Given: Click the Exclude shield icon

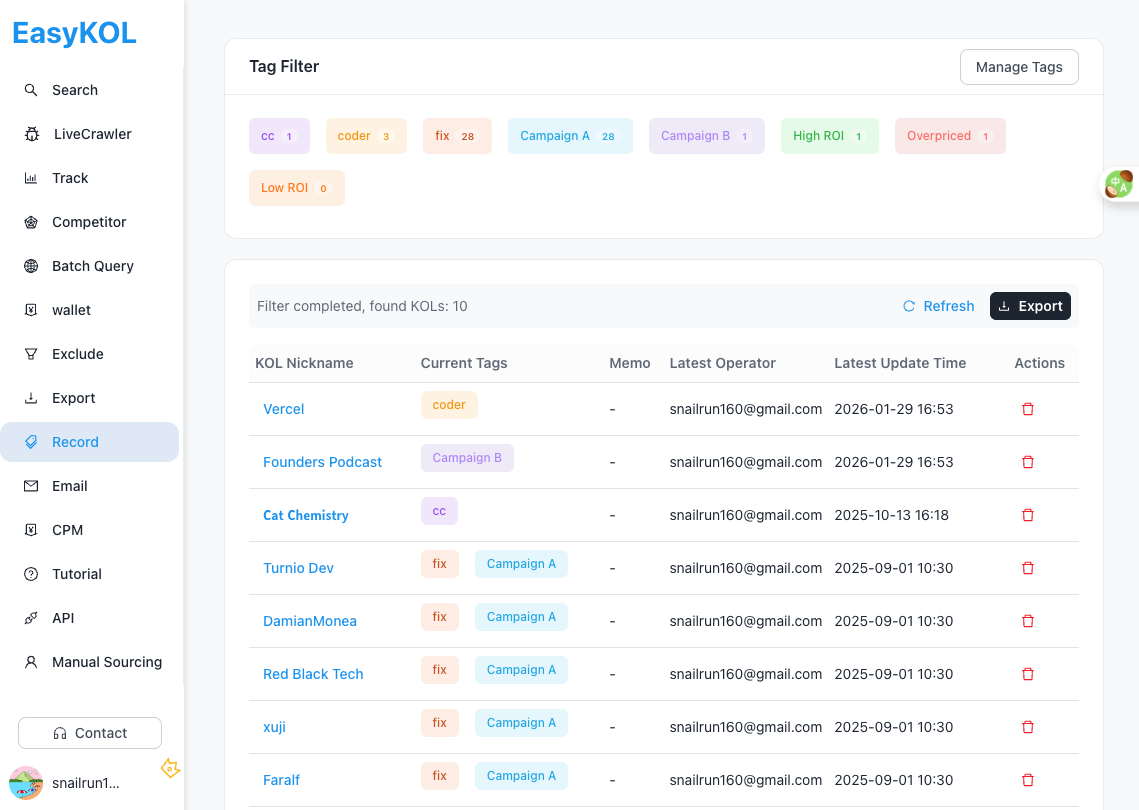Looking at the screenshot, I should [31, 353].
